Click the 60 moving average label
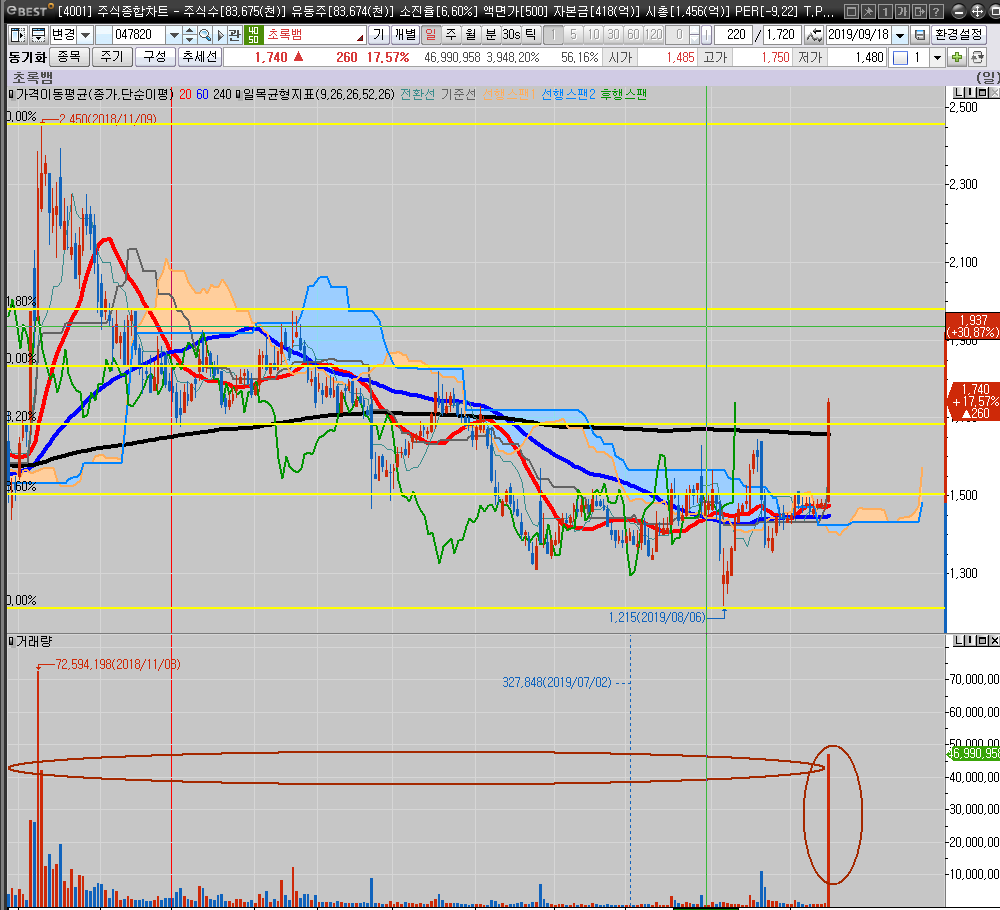This screenshot has width=1000, height=910. pos(202,94)
